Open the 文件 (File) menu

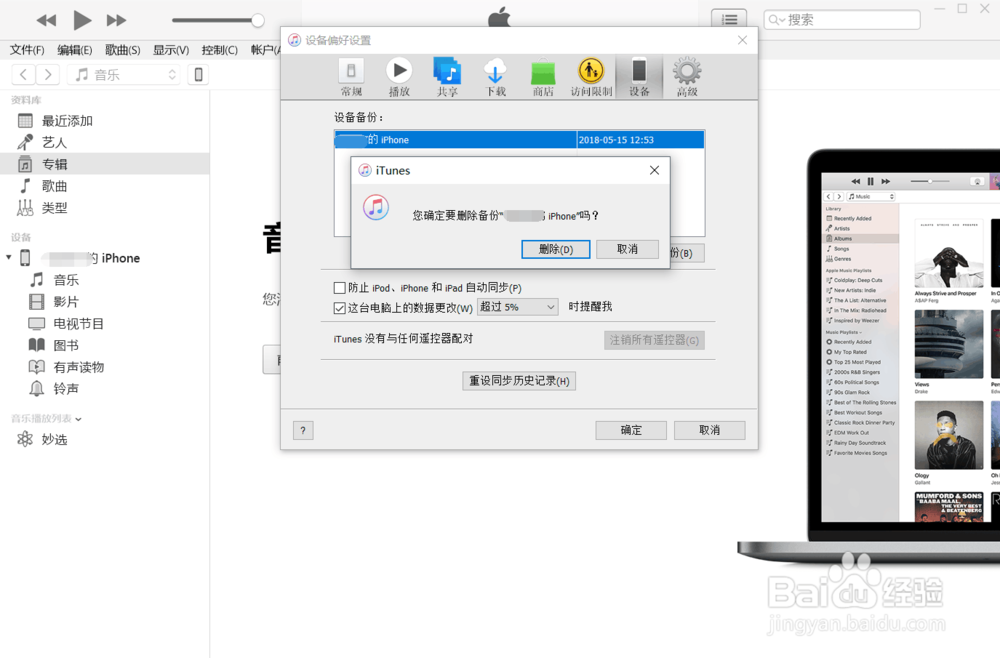(25, 49)
